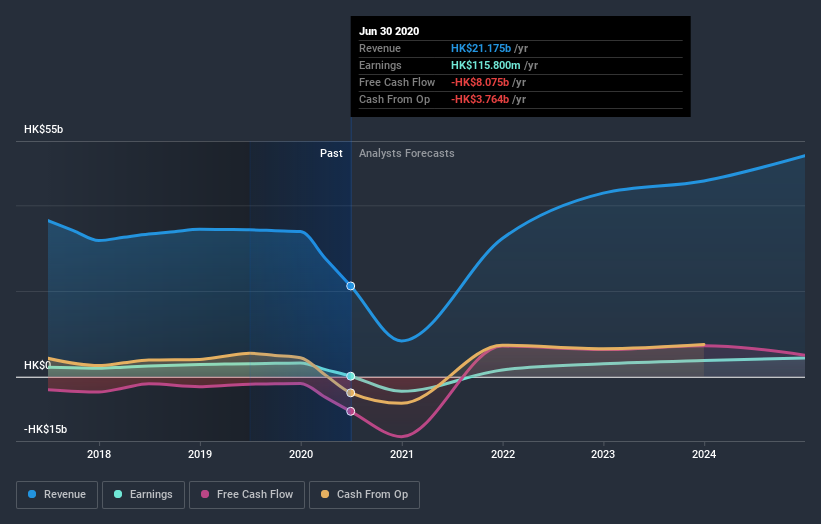
Task: Toggle the Free Cash Flow legend button
Action: pyautogui.click(x=247, y=495)
